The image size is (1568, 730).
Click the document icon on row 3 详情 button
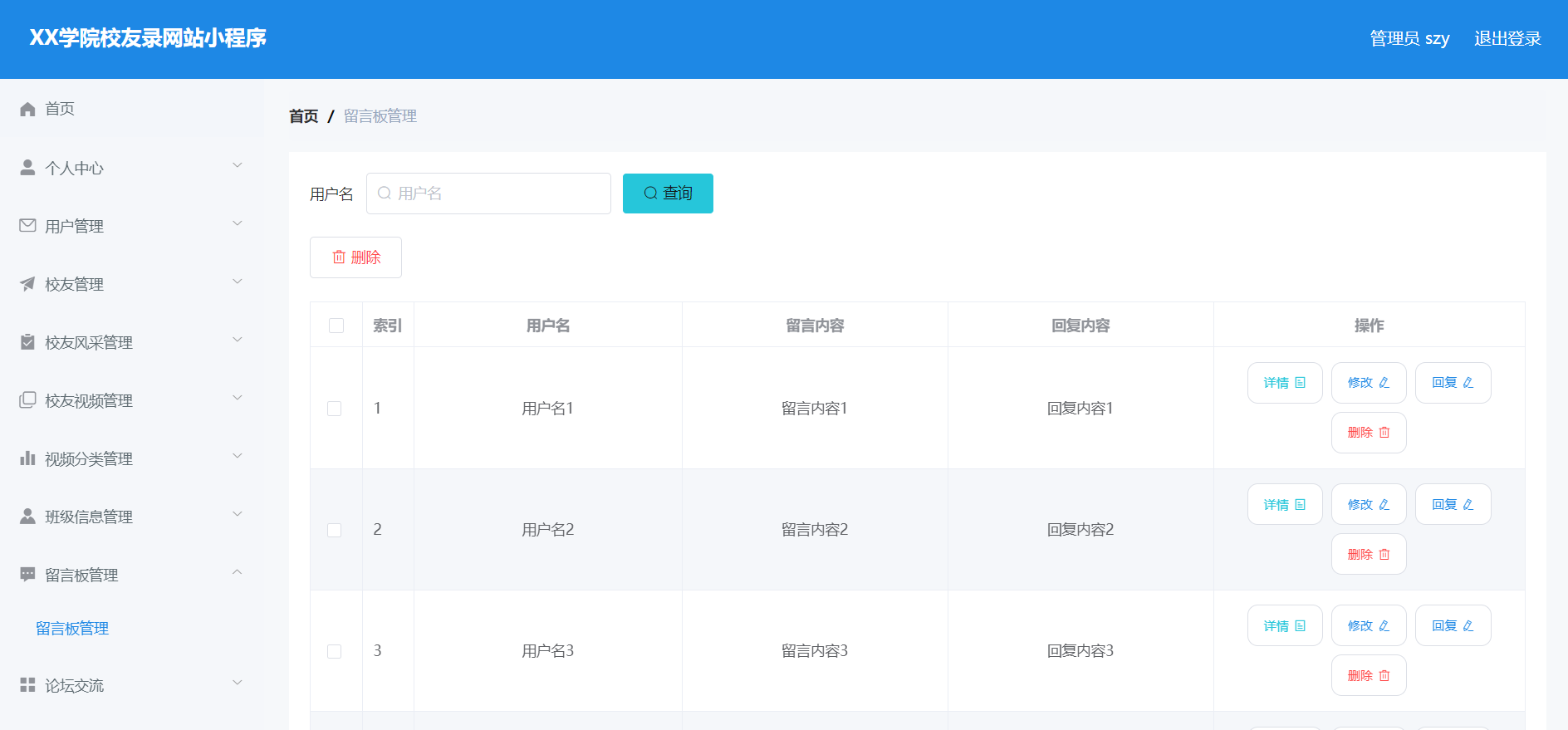[x=1301, y=626]
